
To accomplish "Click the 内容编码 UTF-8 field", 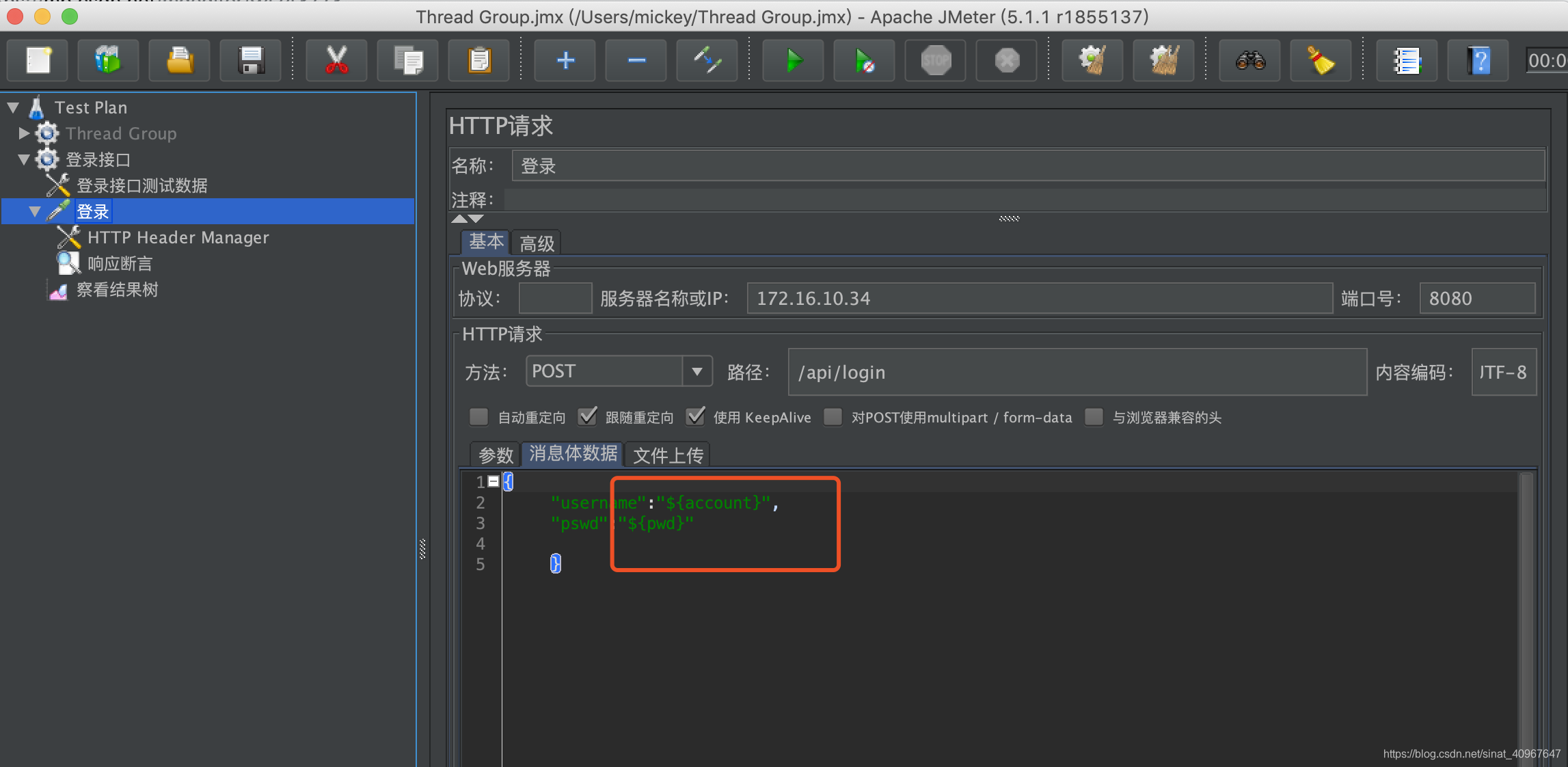I will click(1504, 372).
